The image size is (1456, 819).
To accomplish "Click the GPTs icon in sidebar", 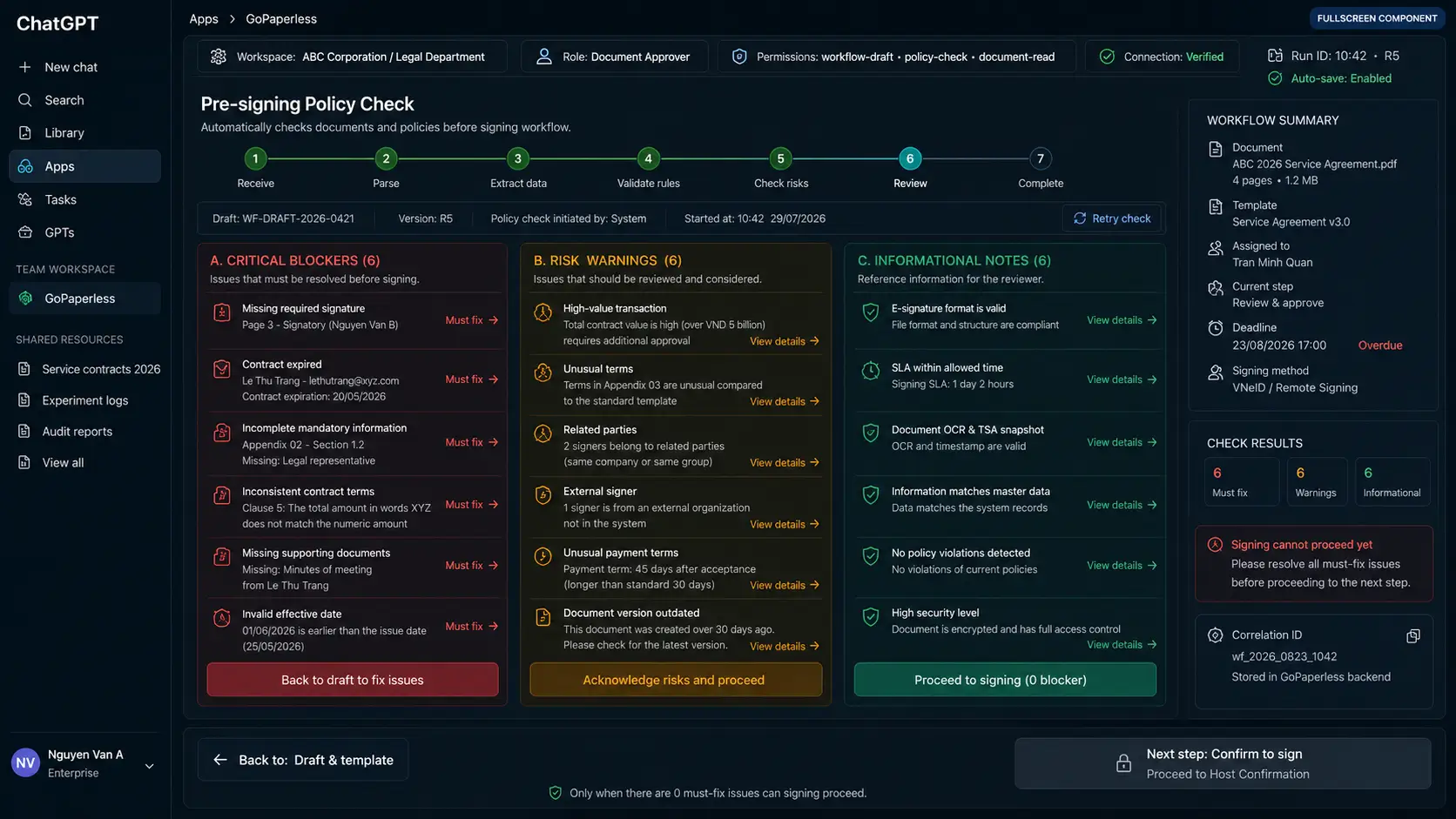I will coord(25,232).
